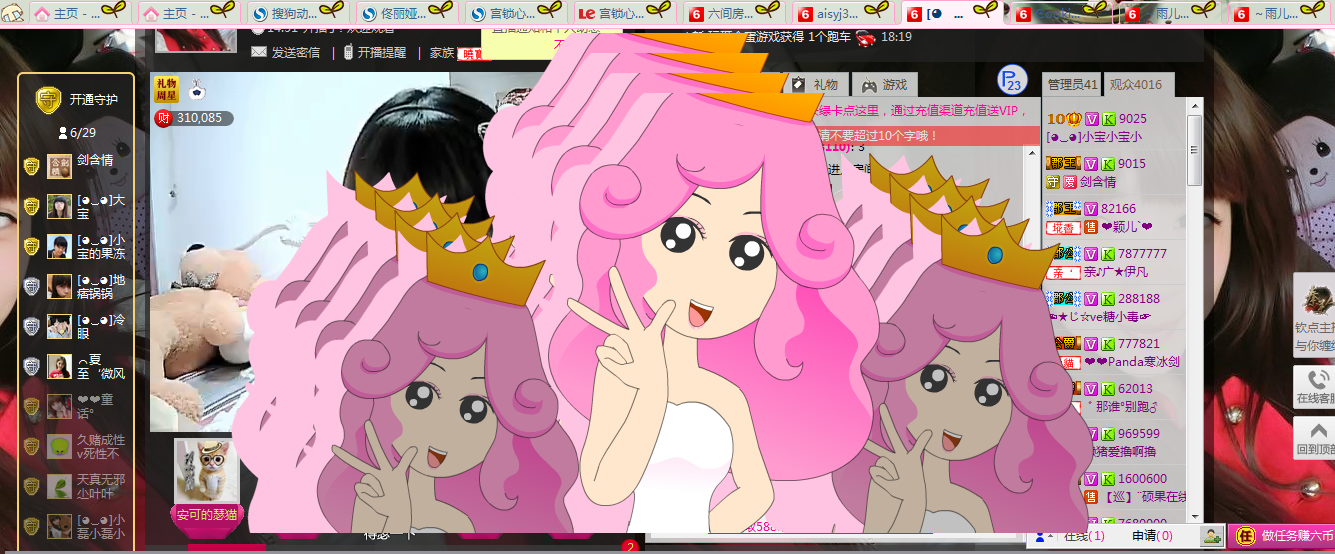Switch to the 管理员41 tab
Image resolution: width=1335 pixels, height=554 pixels.
(1071, 85)
